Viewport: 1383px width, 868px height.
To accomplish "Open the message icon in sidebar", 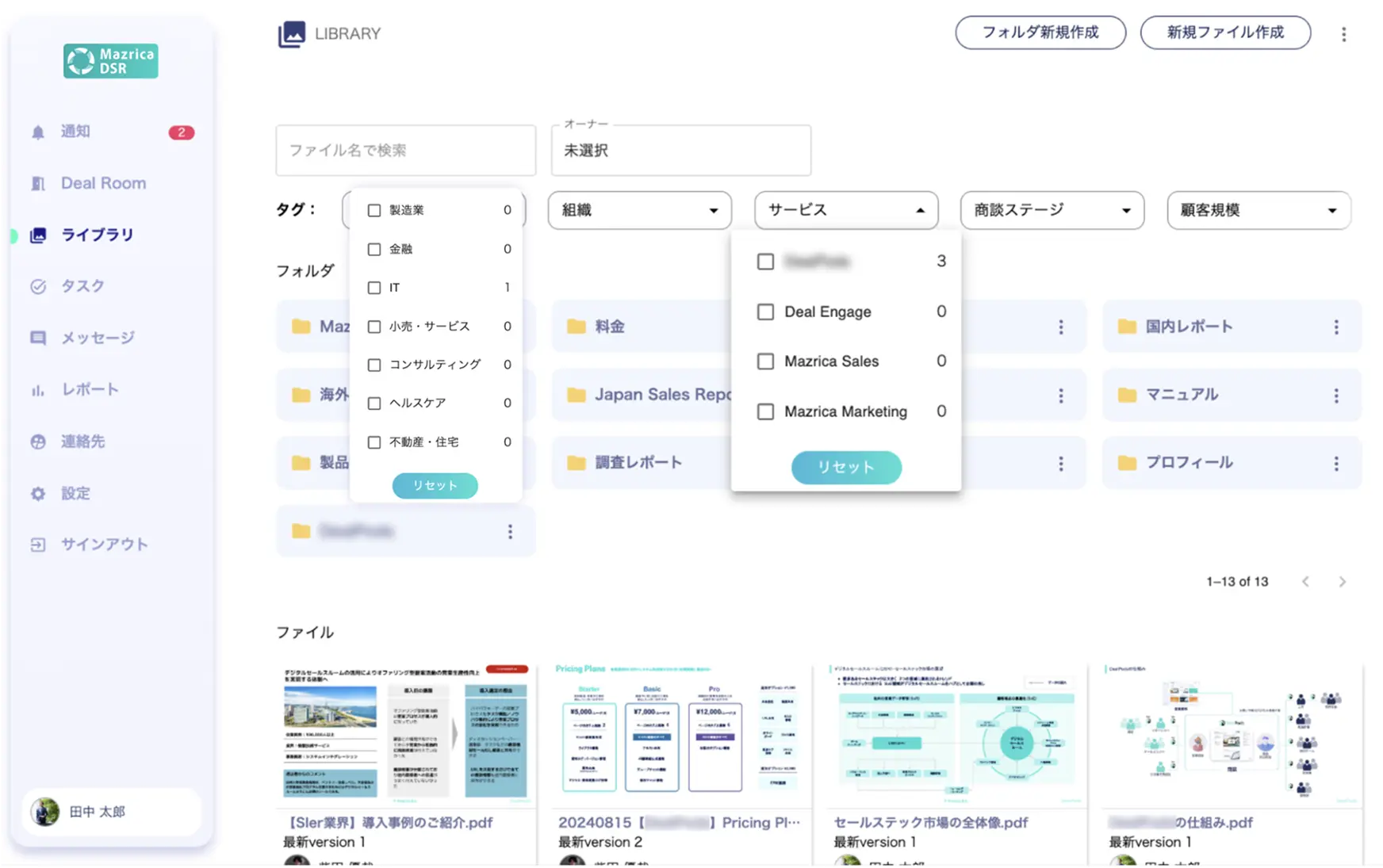I will click(38, 338).
